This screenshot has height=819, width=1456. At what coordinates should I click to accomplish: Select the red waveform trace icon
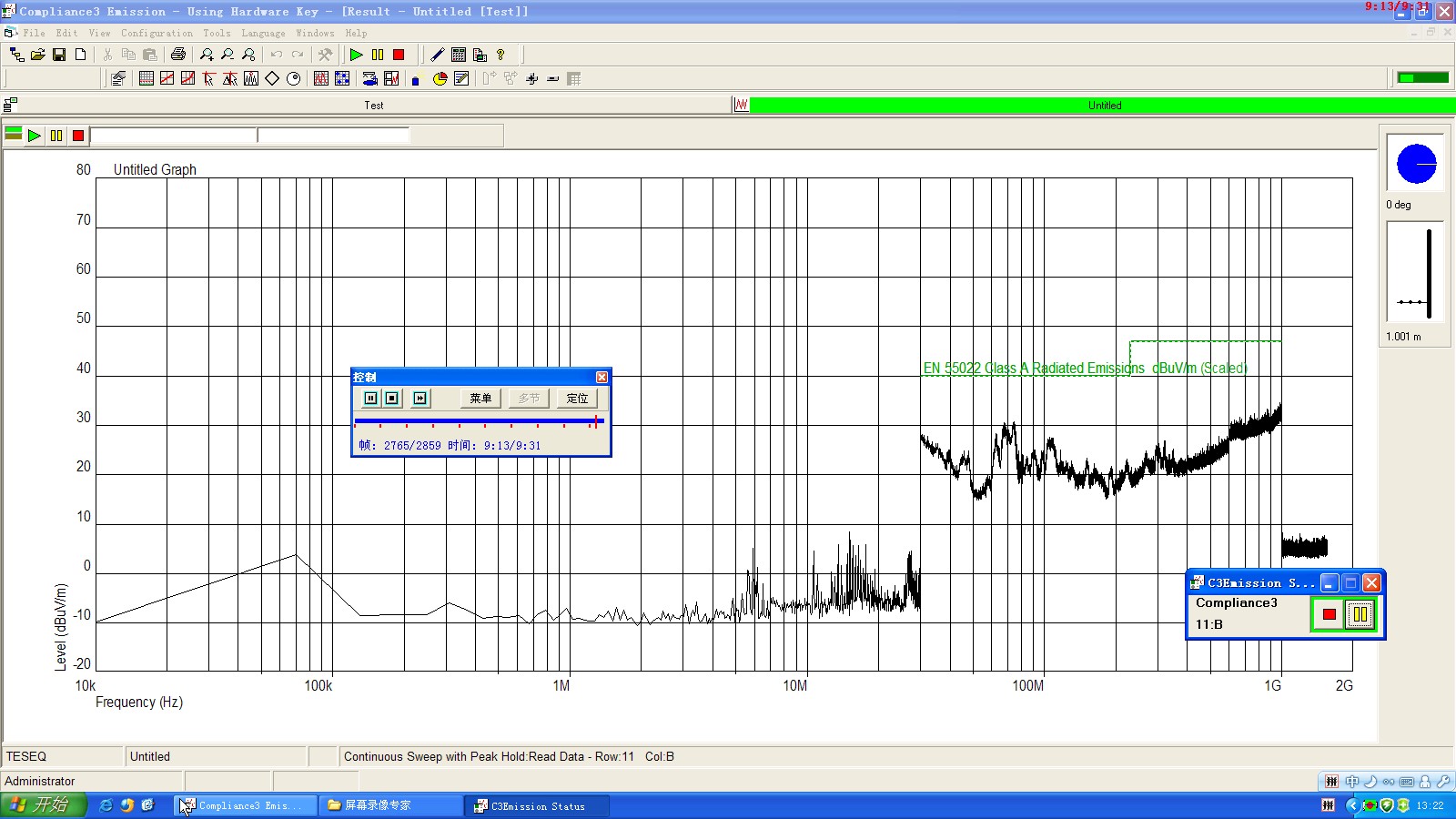point(321,79)
